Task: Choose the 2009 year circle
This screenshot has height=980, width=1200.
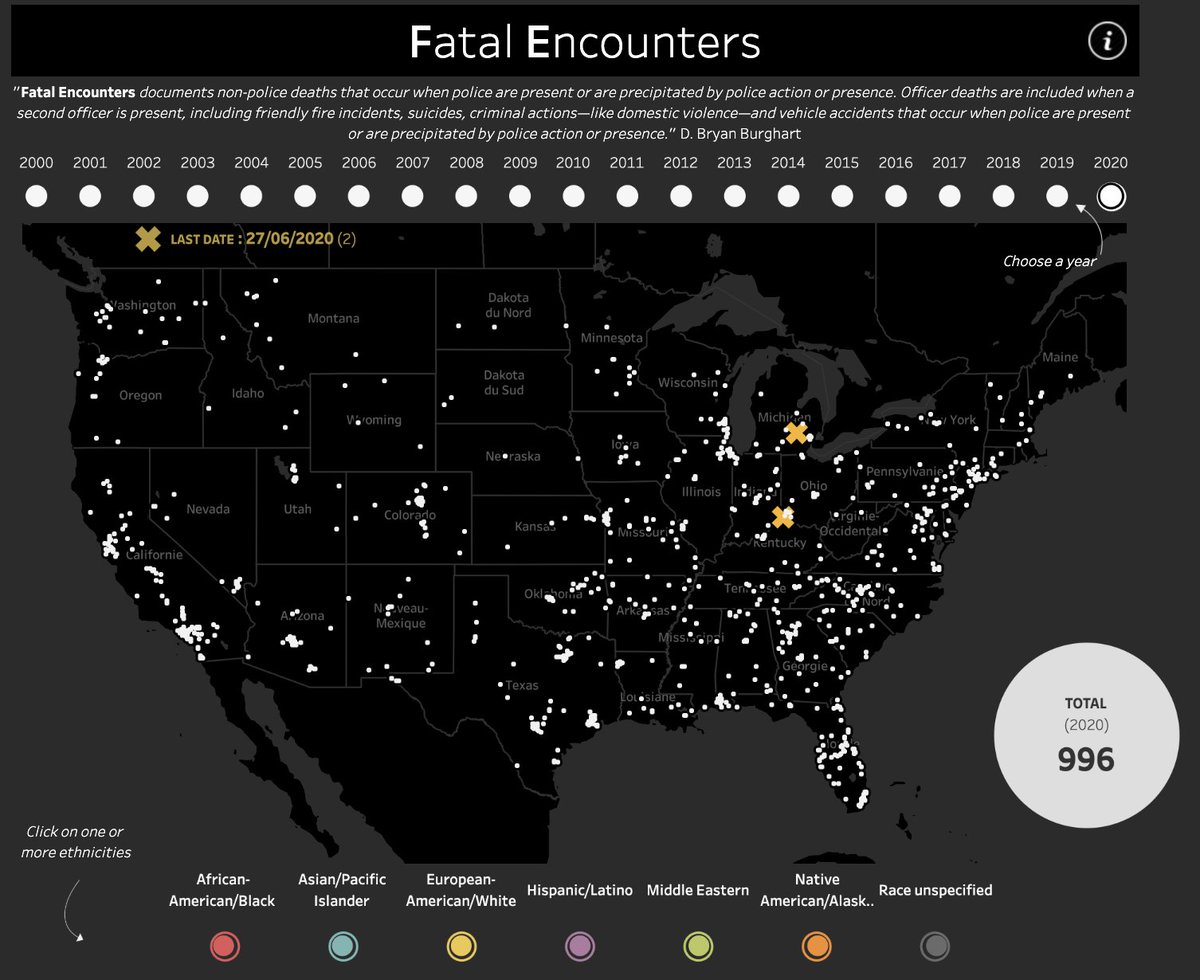Action: point(520,196)
